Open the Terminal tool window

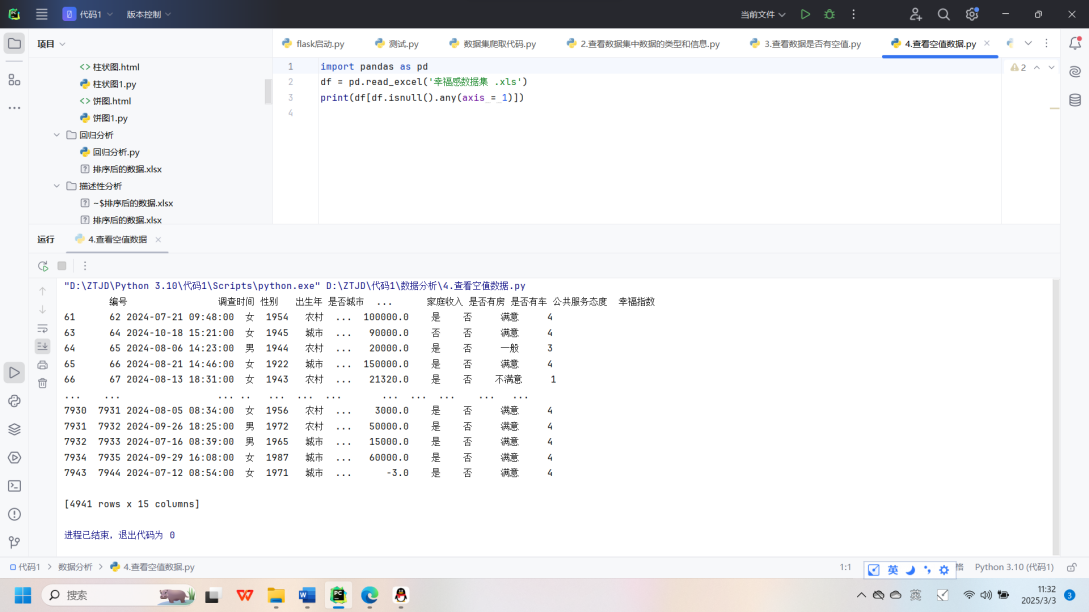click(x=14, y=486)
